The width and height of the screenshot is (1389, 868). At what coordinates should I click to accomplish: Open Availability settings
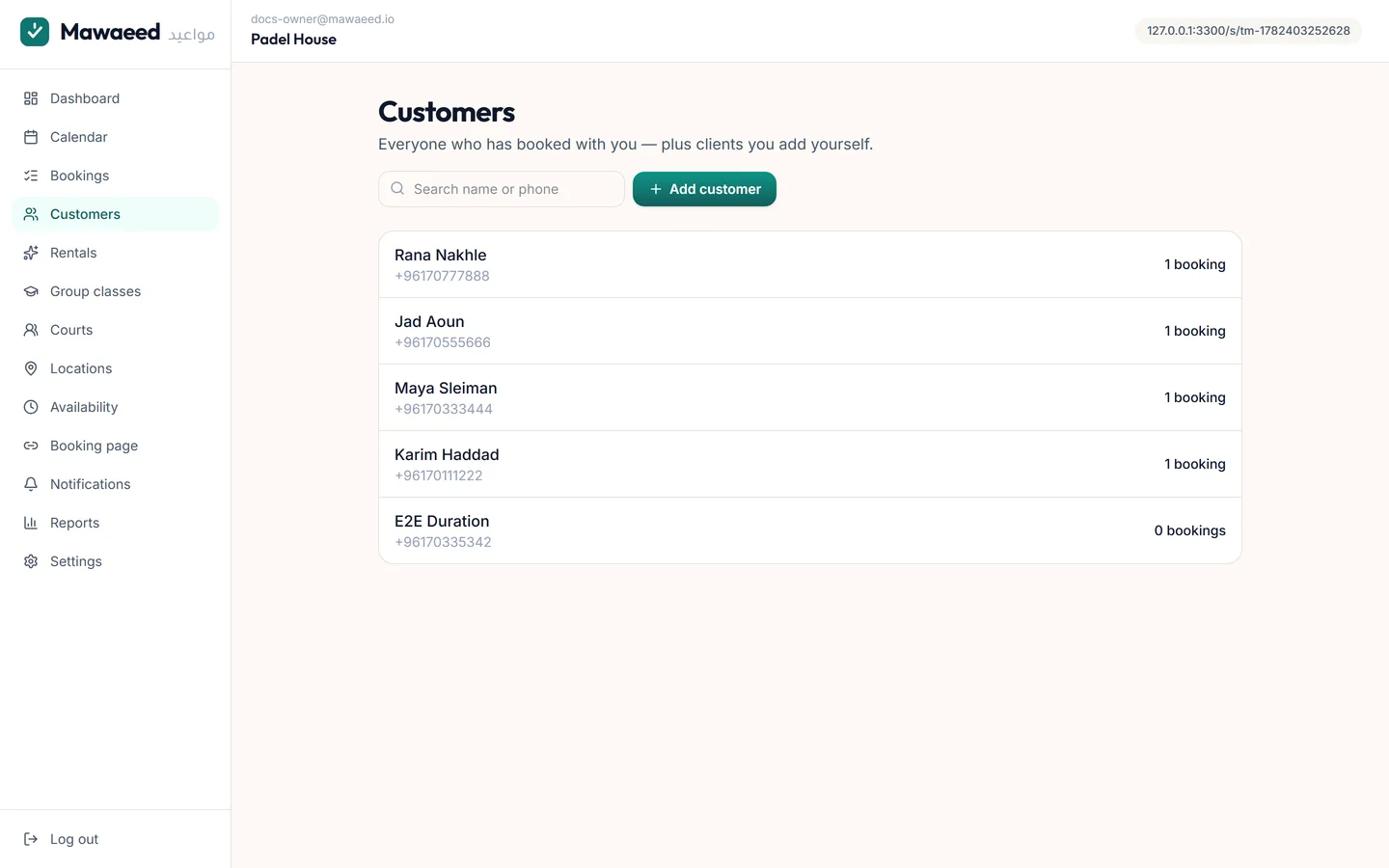click(116, 407)
